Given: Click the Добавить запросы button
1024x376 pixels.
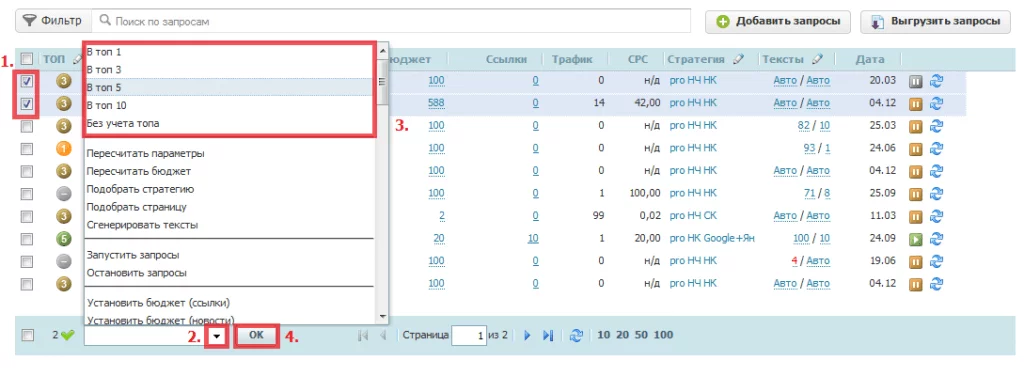Looking at the screenshot, I should point(778,22).
